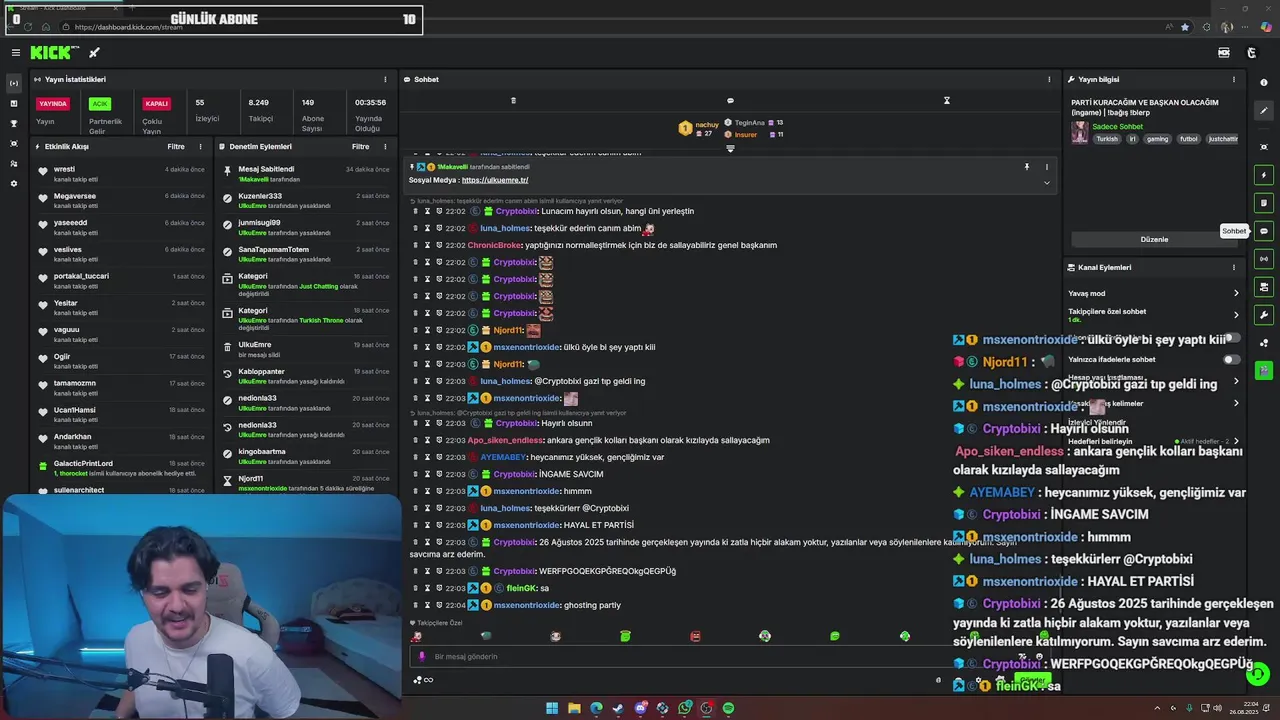1280x720 pixels.
Task: Click wresti in activity feed
Action: coord(64,169)
